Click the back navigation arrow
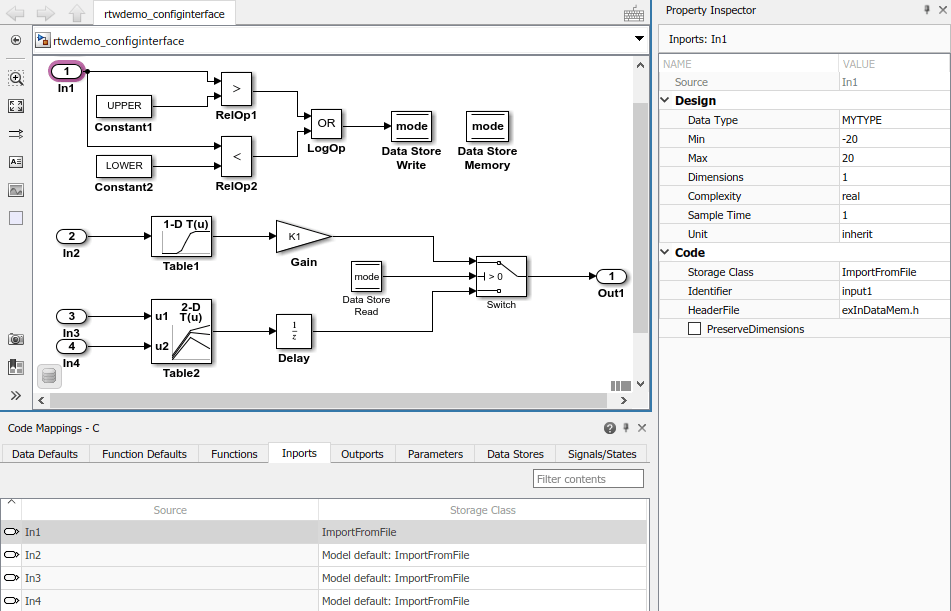This screenshot has height=611, width=951. coord(15,14)
